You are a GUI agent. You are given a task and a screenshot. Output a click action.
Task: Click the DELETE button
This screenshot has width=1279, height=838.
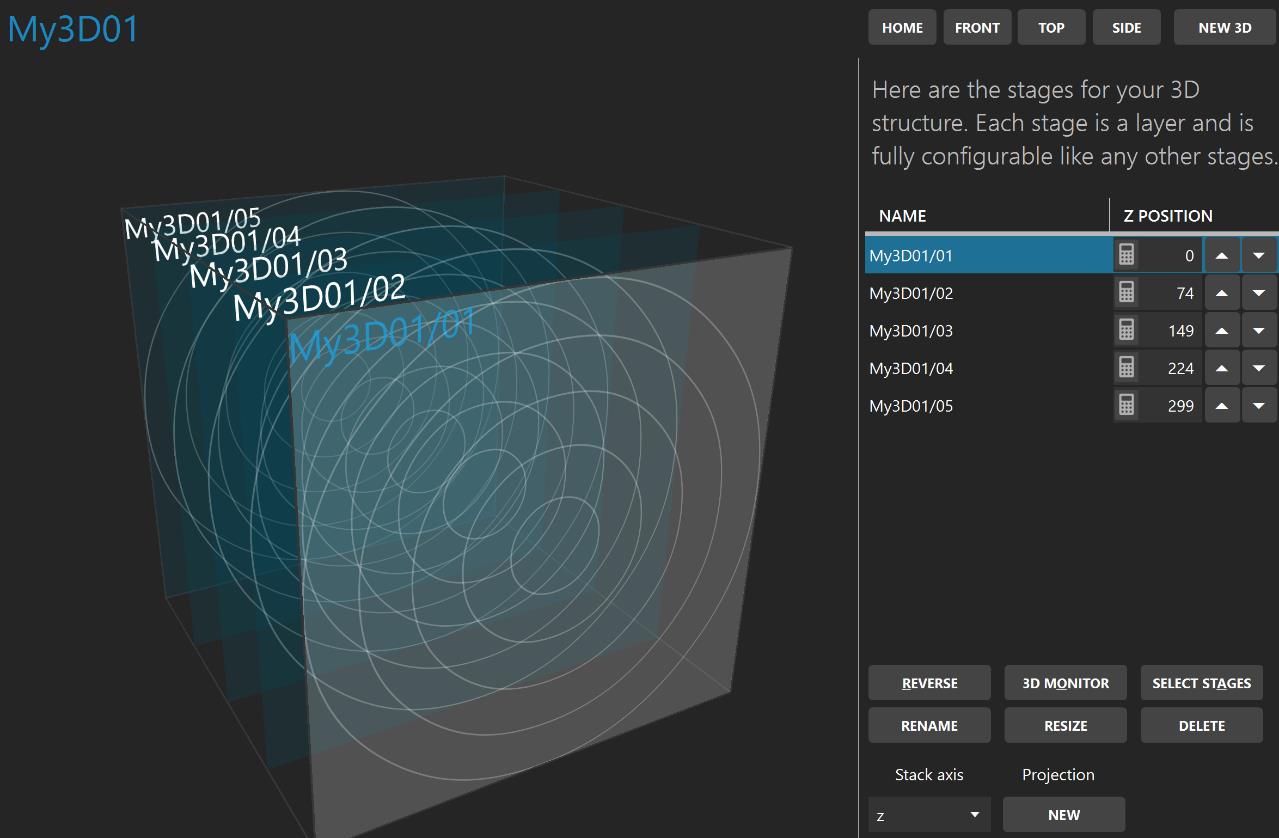pyautogui.click(x=1201, y=726)
